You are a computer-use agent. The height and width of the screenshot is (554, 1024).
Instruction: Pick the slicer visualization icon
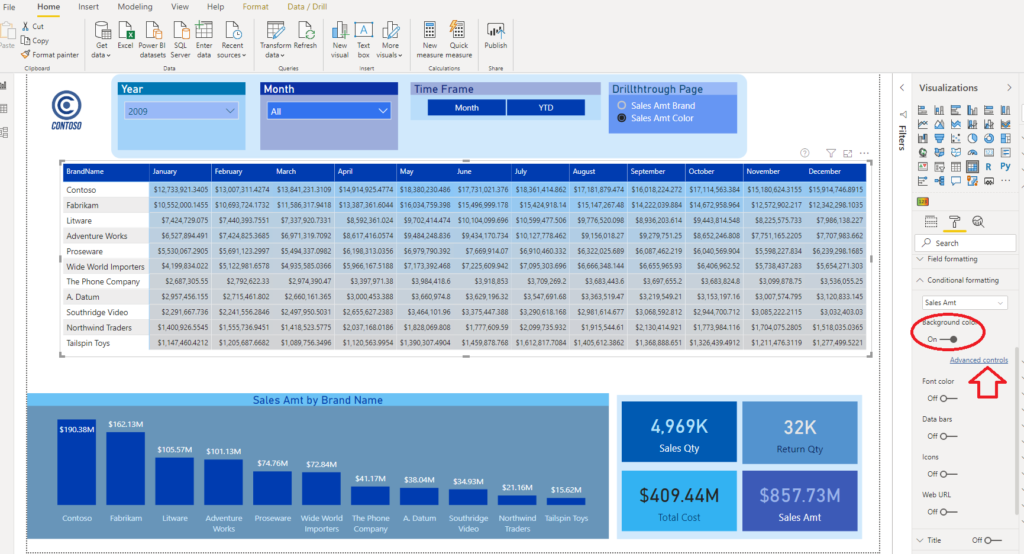point(939,167)
